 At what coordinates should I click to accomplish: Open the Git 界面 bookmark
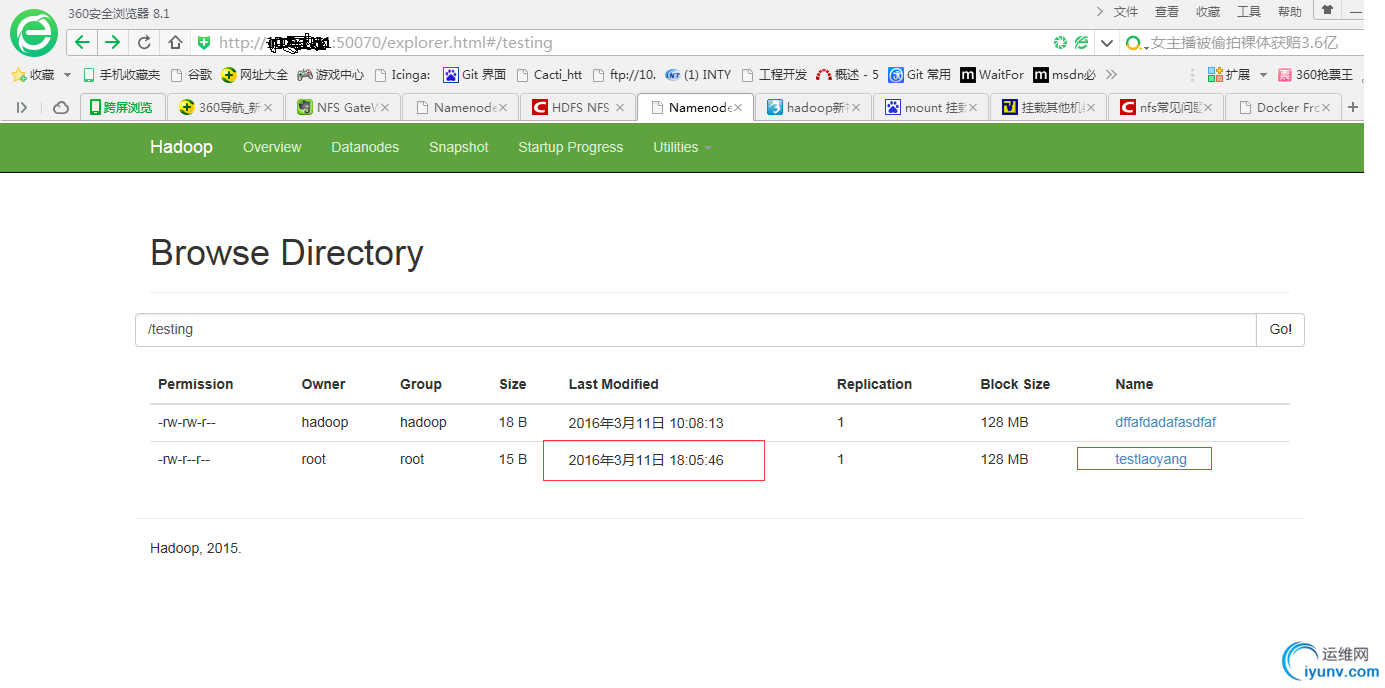[x=475, y=75]
